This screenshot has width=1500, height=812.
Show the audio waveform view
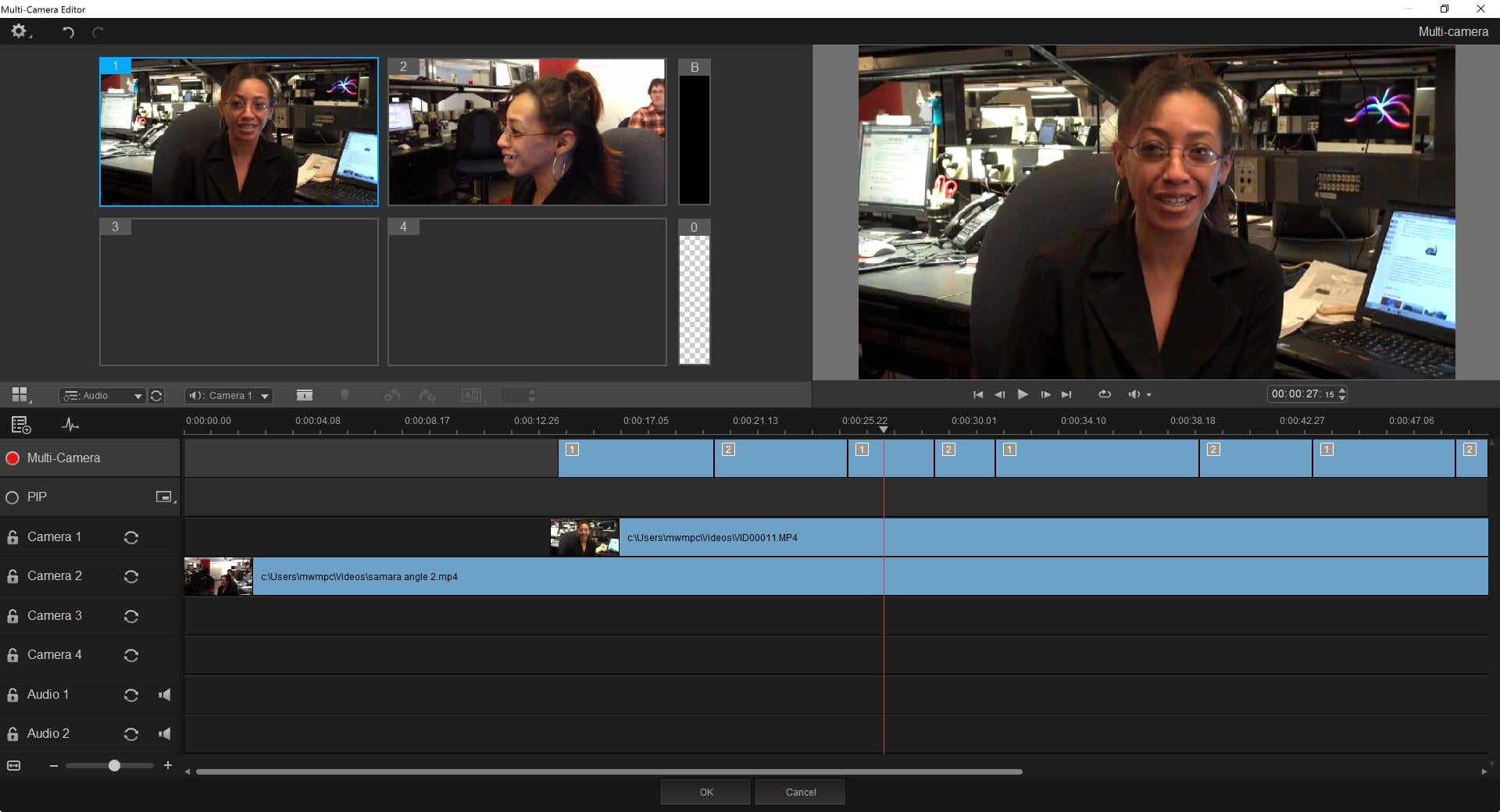pos(70,425)
